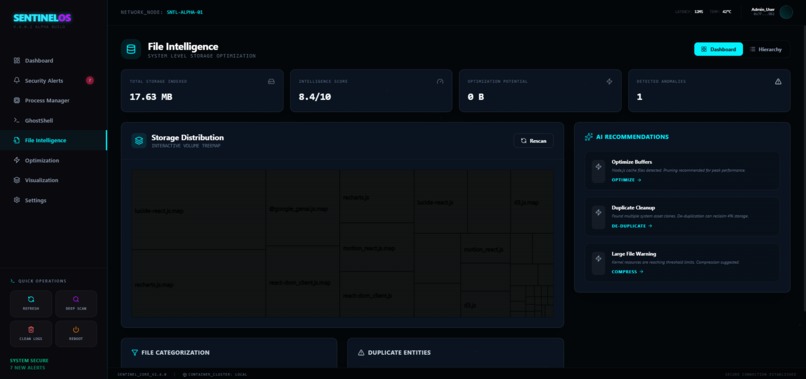This screenshot has width=806, height=379.
Task: Click the SENTINELOS logo
Action: (x=42, y=18)
